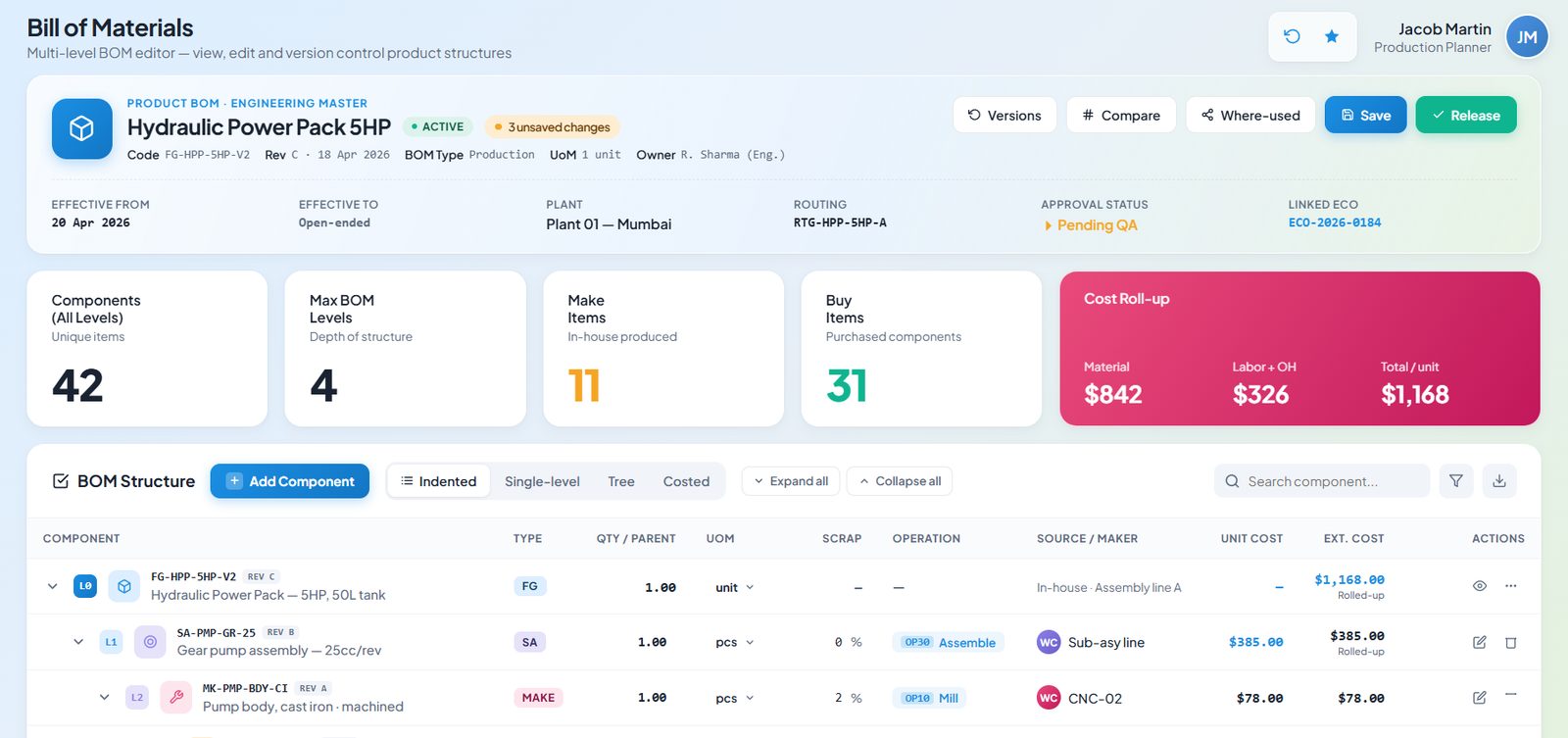Viewport: 1568px width, 738px height.
Task: Collapse the FG-HPP-5HP-V2 row
Action: tap(52, 586)
